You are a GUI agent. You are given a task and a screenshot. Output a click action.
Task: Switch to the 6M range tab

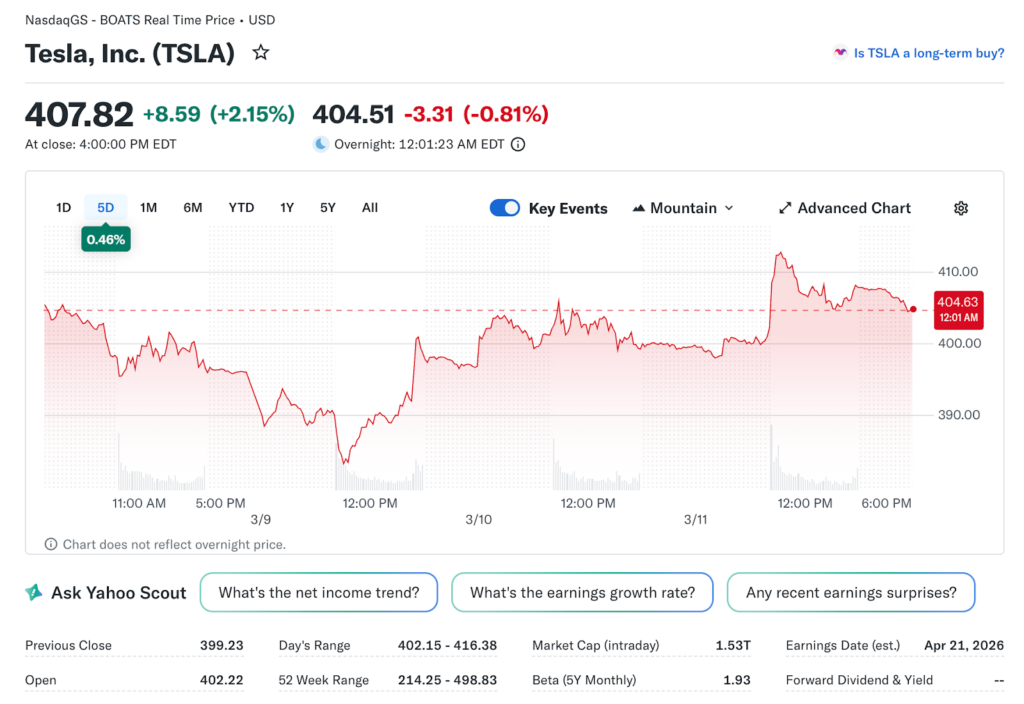tap(193, 208)
